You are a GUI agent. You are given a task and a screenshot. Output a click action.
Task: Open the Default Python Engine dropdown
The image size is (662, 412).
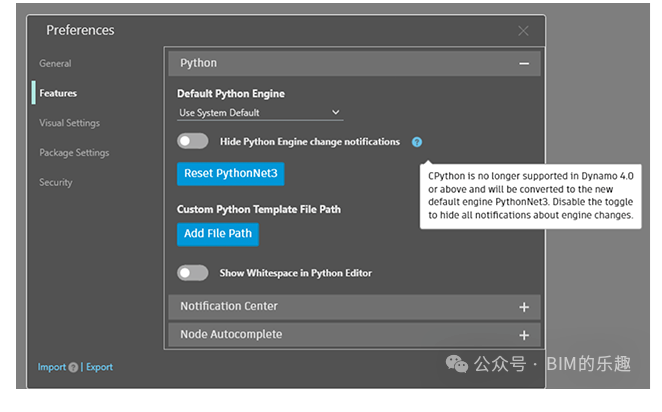(260, 113)
